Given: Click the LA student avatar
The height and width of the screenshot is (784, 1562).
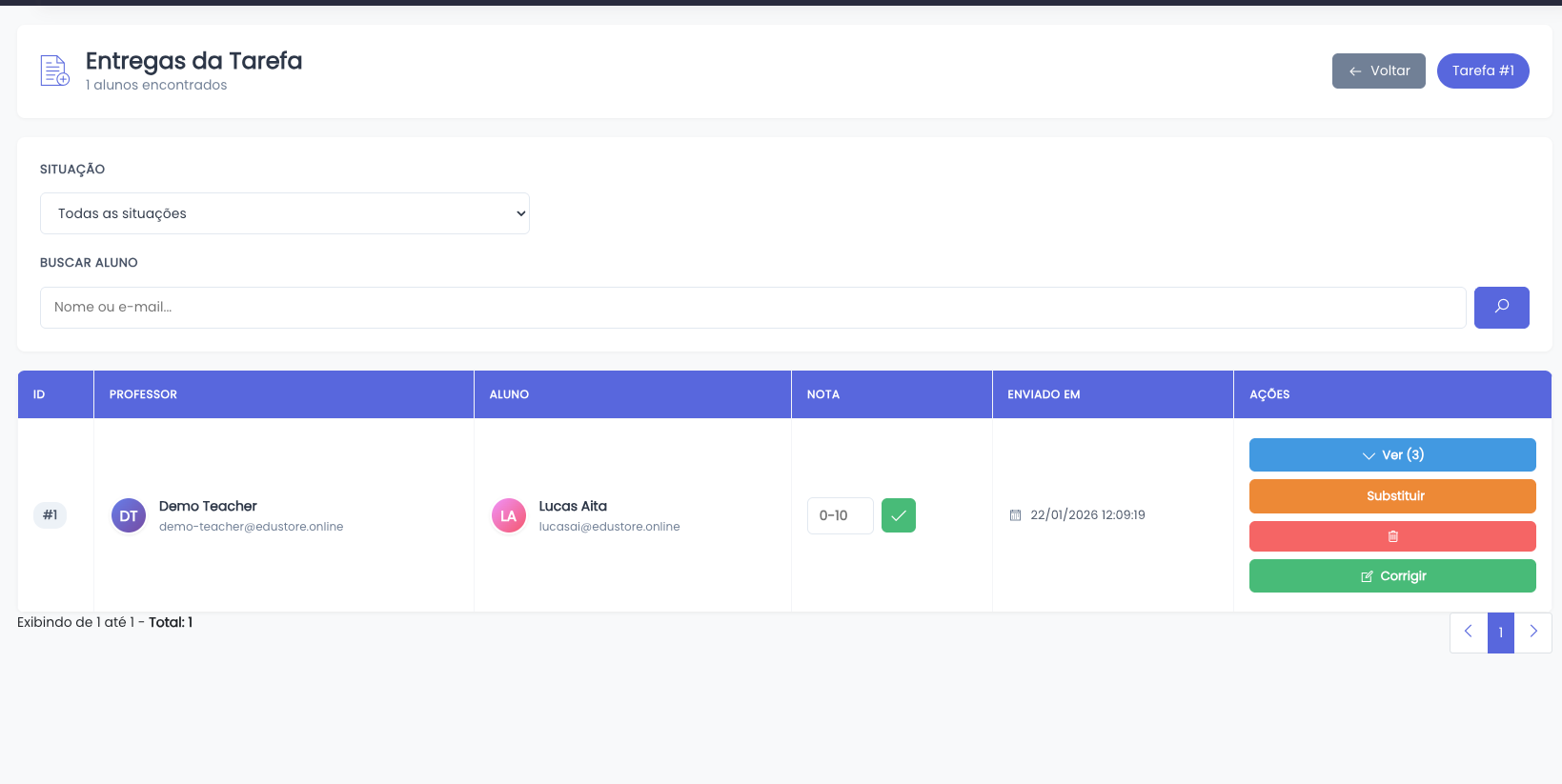Looking at the screenshot, I should pyautogui.click(x=509, y=515).
